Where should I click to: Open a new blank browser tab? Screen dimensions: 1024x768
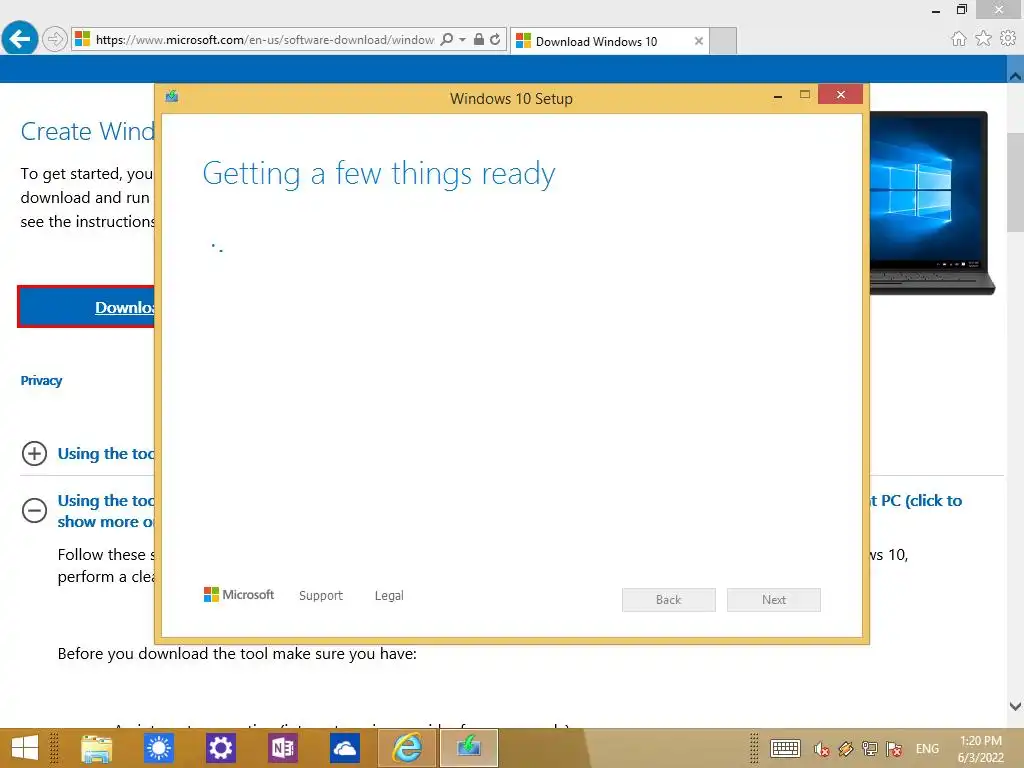tap(723, 41)
